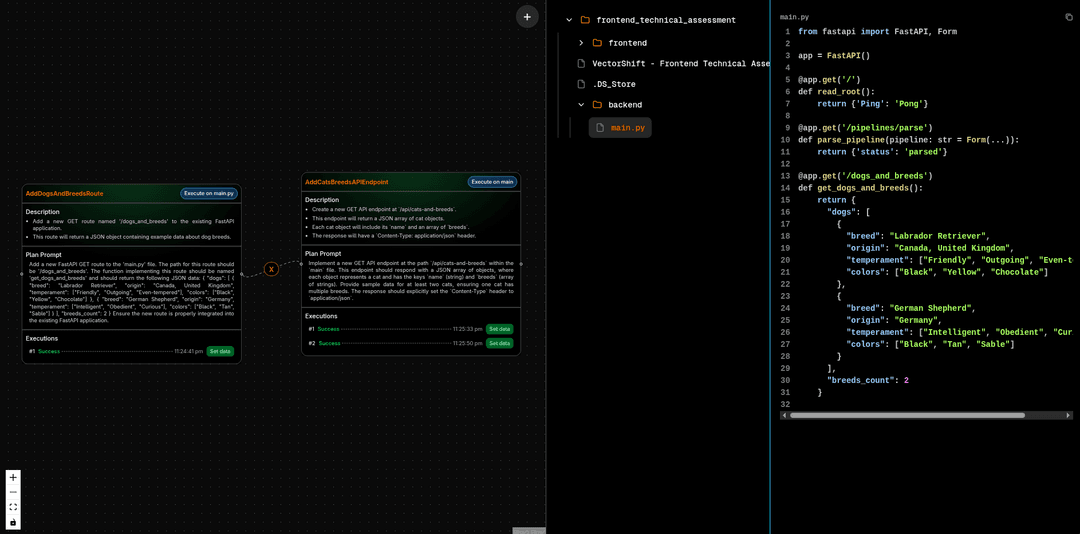This screenshot has width=1080, height=534.
Task: Click the .DS_Store file icon
Action: 581,84
